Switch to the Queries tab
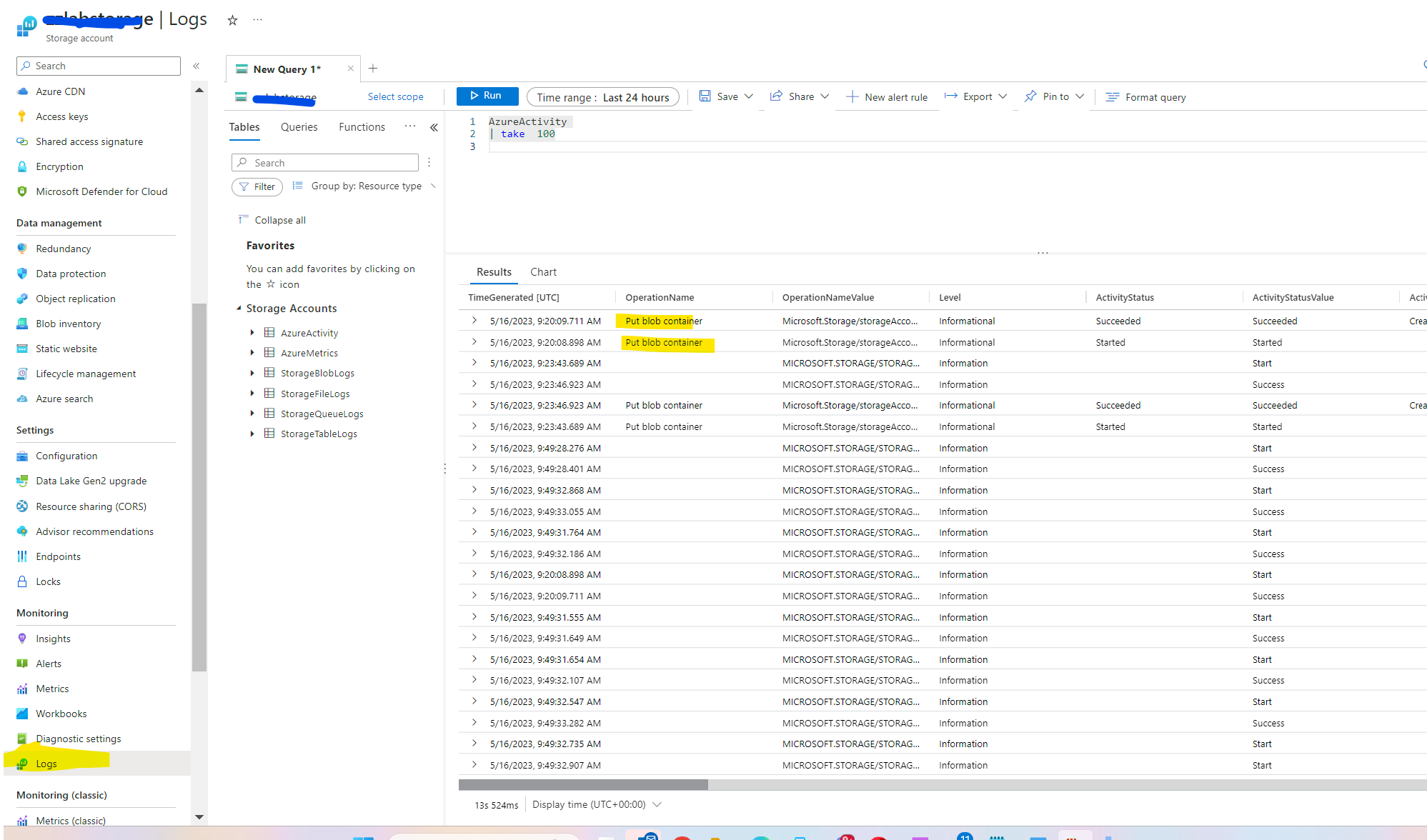The width and height of the screenshot is (1427, 840). (x=299, y=127)
